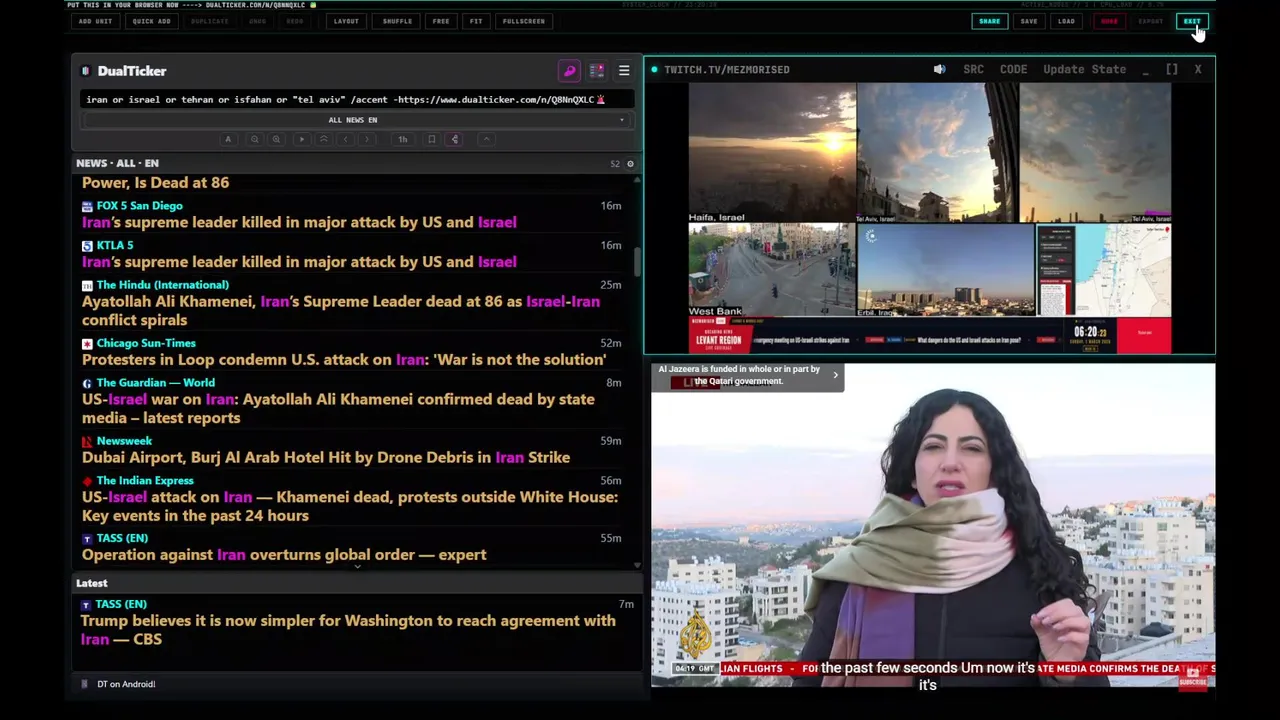This screenshot has width=1280, height=720.
Task: Click the DualTicker logo icon
Action: [x=86, y=71]
